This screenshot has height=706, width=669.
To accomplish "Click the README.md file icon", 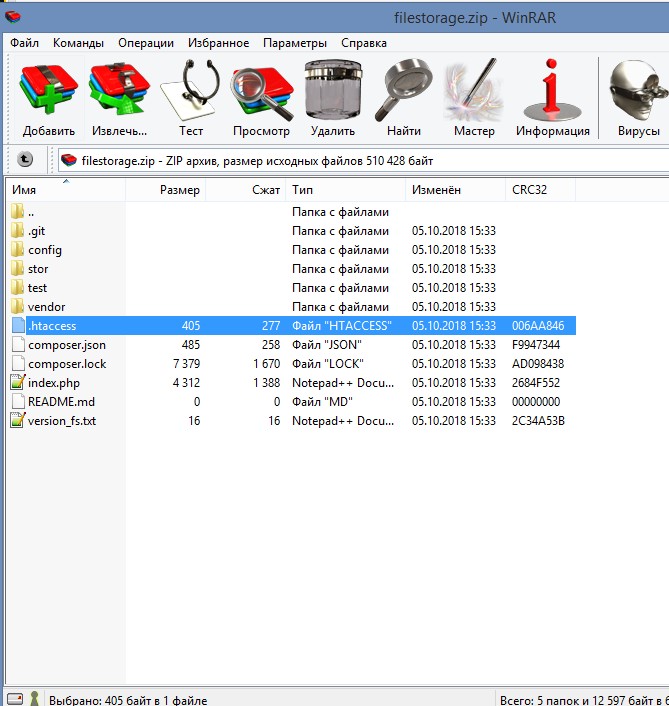I will 18,401.
